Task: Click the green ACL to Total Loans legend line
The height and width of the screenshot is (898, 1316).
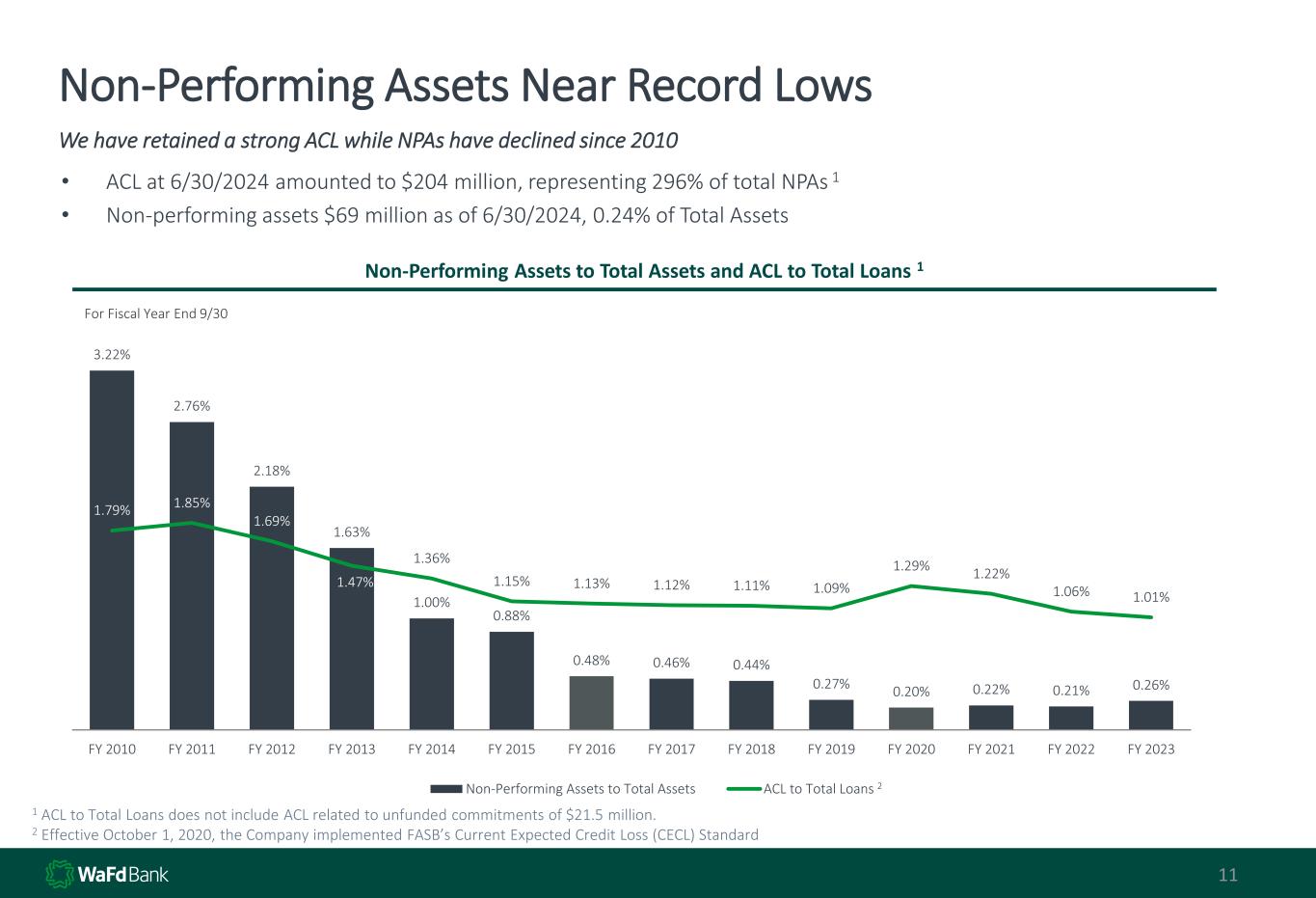Action: click(743, 789)
